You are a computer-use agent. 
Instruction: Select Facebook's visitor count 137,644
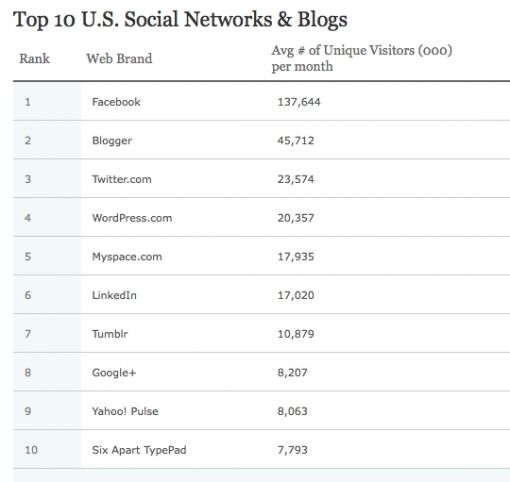pos(299,102)
